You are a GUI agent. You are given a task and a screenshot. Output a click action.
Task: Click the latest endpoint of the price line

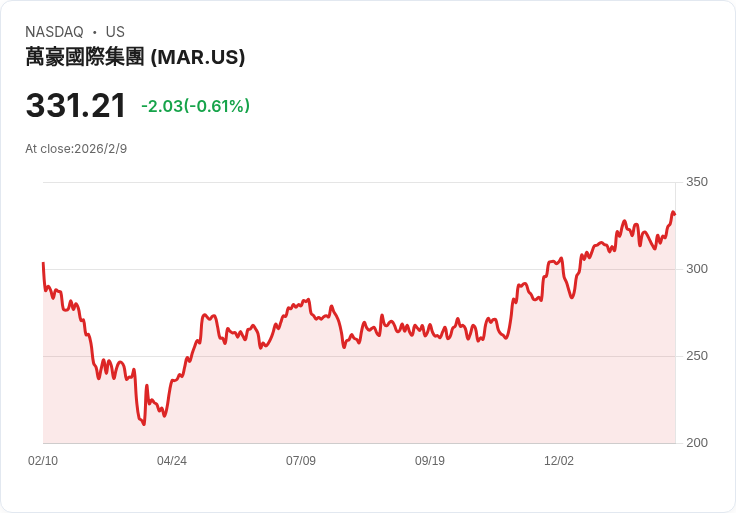point(675,213)
